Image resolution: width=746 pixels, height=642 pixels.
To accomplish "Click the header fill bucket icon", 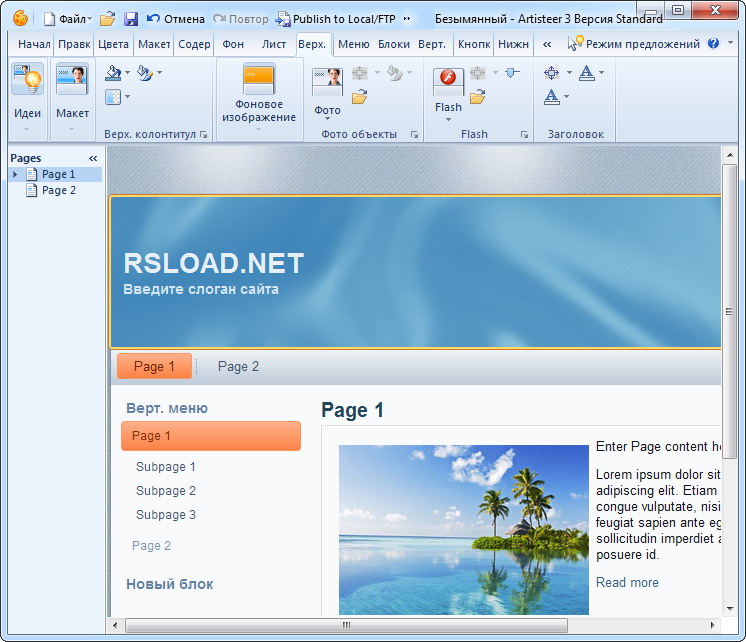I will pyautogui.click(x=113, y=72).
